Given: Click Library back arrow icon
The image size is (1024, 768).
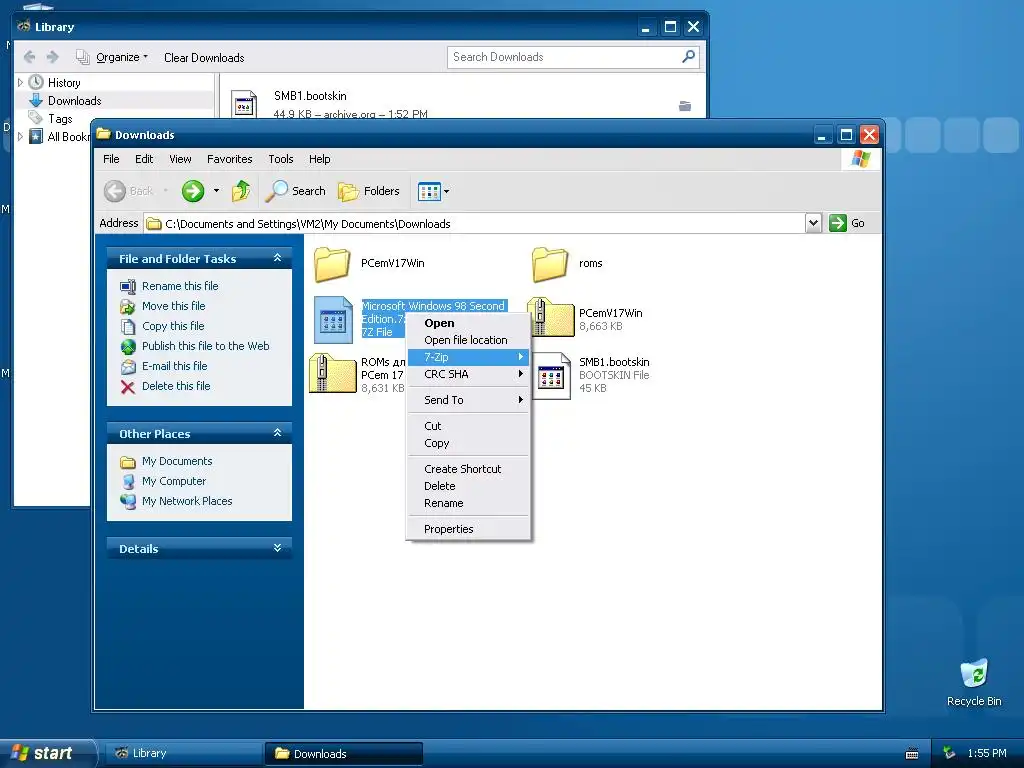Looking at the screenshot, I should pyautogui.click(x=29, y=57).
